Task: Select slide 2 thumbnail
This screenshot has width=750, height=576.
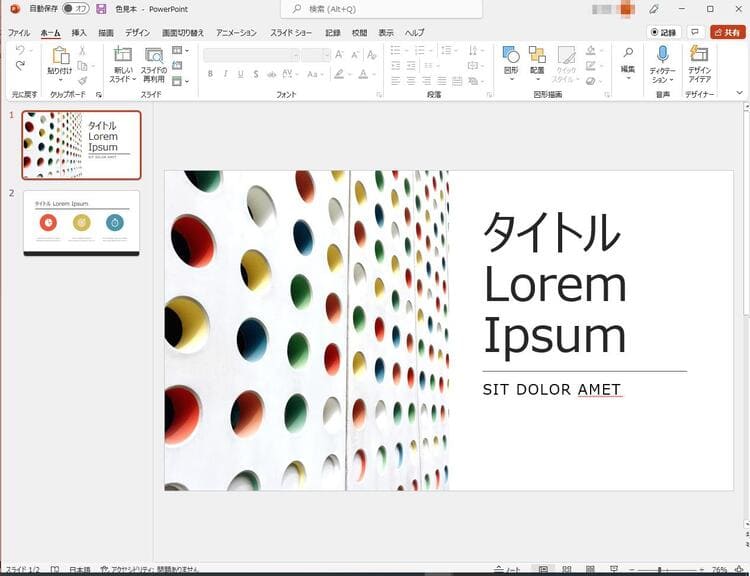Action: (x=81, y=223)
